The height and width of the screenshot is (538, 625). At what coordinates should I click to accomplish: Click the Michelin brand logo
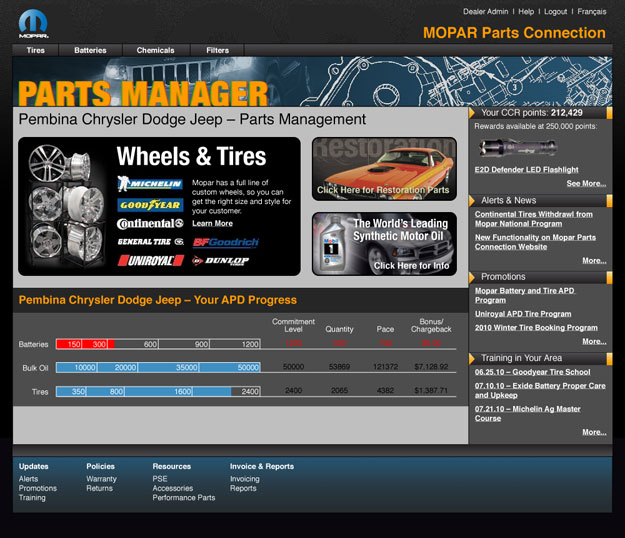click(x=150, y=184)
